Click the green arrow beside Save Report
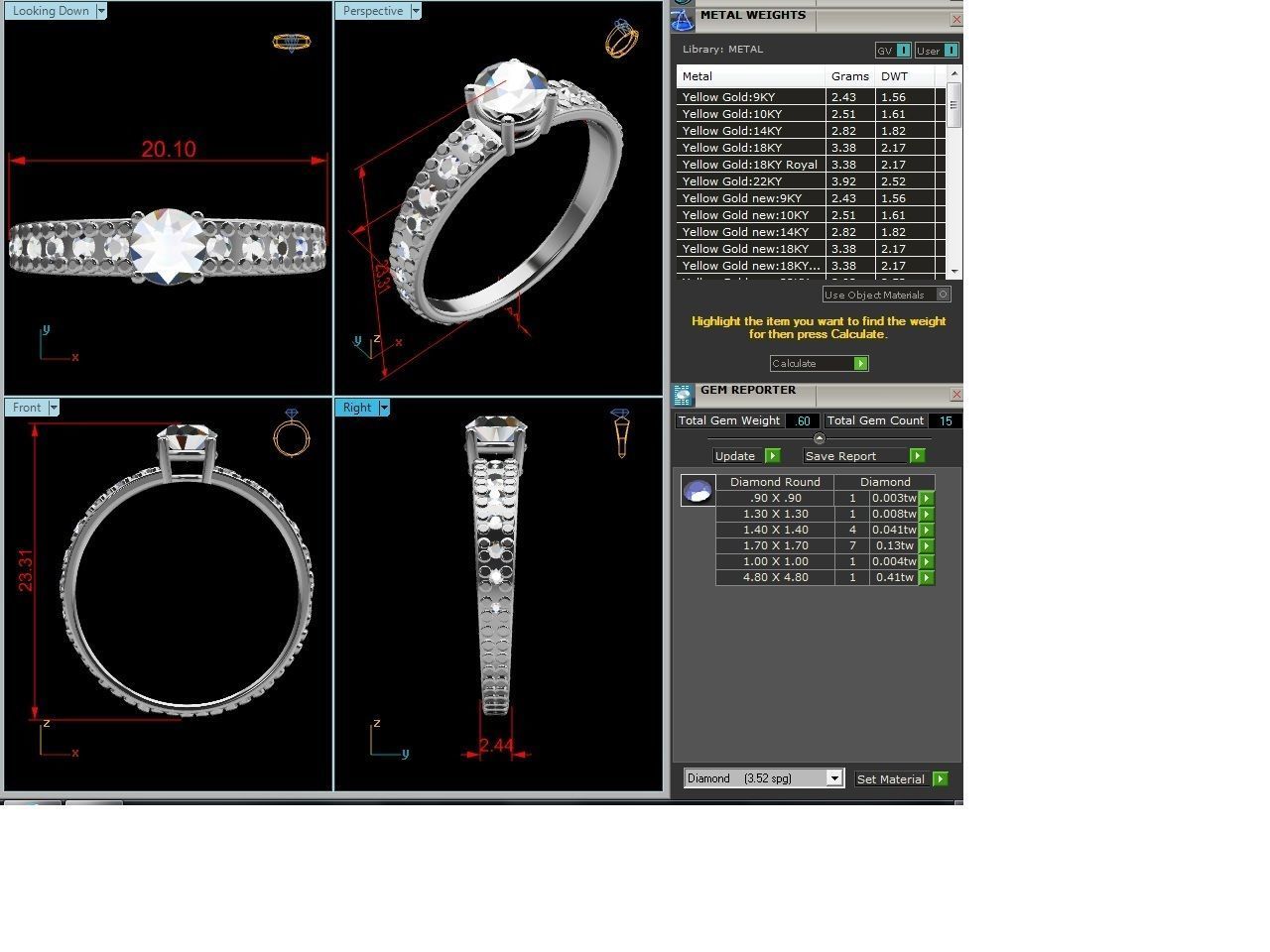The height and width of the screenshot is (952, 1270). pyautogui.click(x=917, y=456)
